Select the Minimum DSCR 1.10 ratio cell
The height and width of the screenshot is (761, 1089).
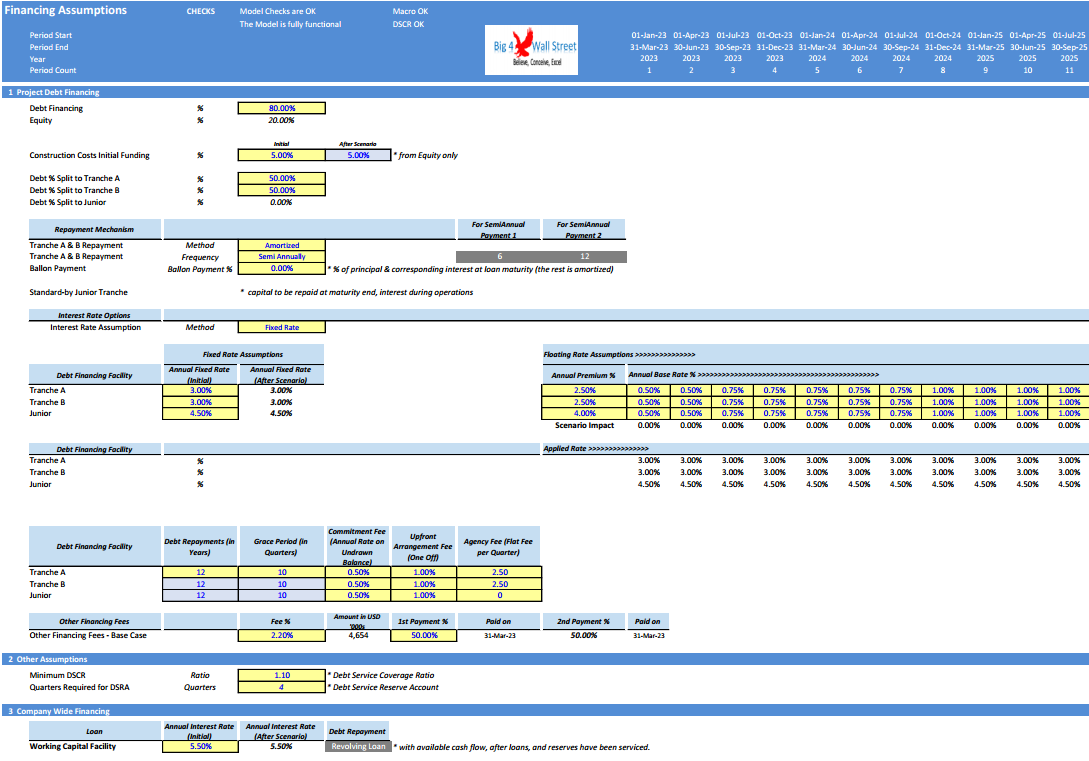(281, 675)
